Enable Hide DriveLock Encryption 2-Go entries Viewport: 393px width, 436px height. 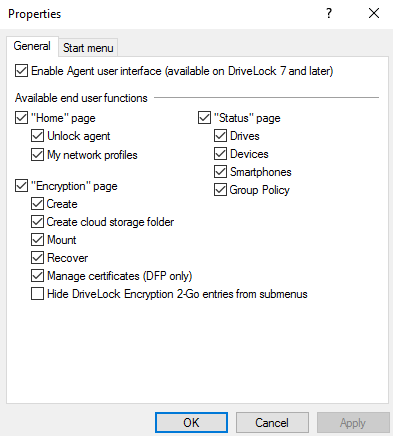click(37, 294)
